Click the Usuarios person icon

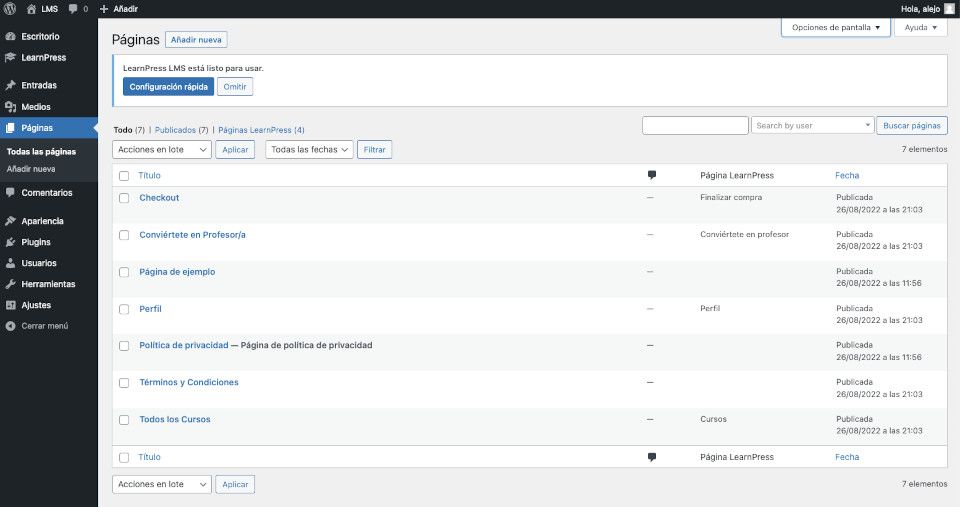click(x=10, y=263)
